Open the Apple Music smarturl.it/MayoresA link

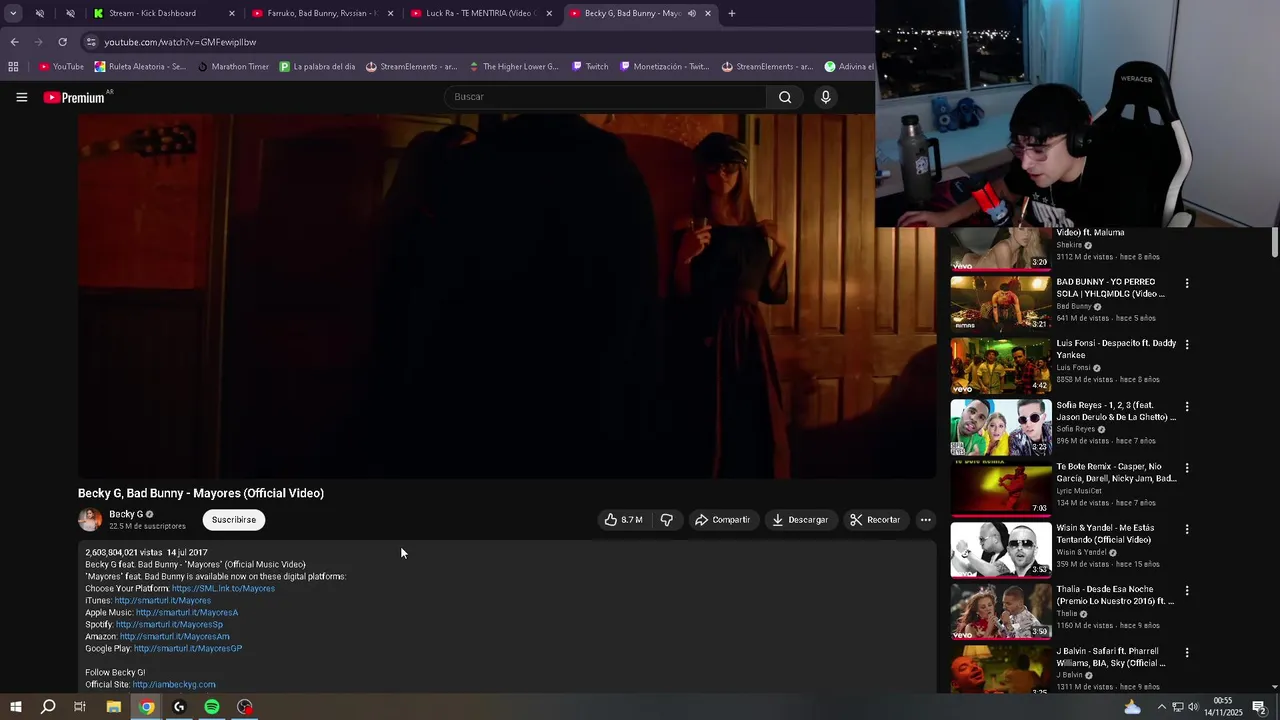(x=187, y=613)
